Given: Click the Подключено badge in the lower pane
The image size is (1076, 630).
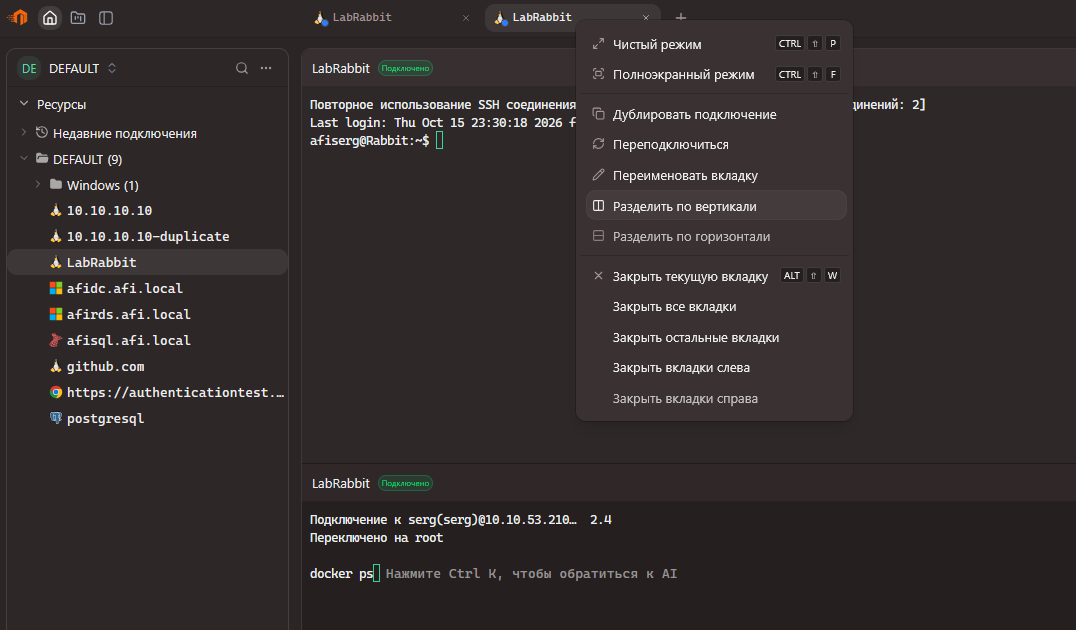Looking at the screenshot, I should (x=405, y=484).
